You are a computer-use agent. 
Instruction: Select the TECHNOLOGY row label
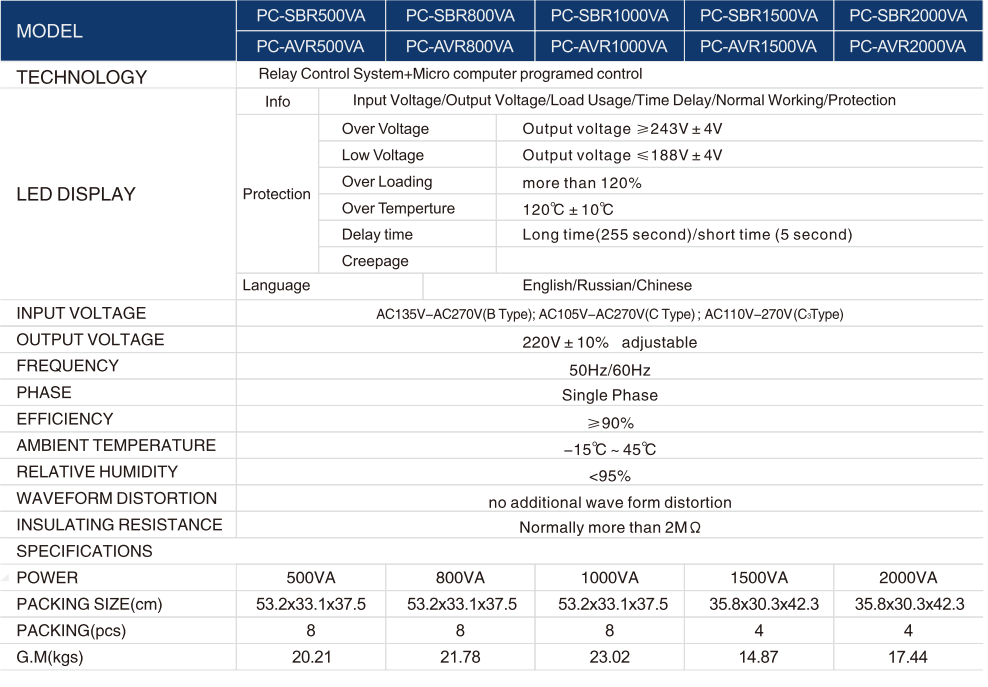[82, 77]
